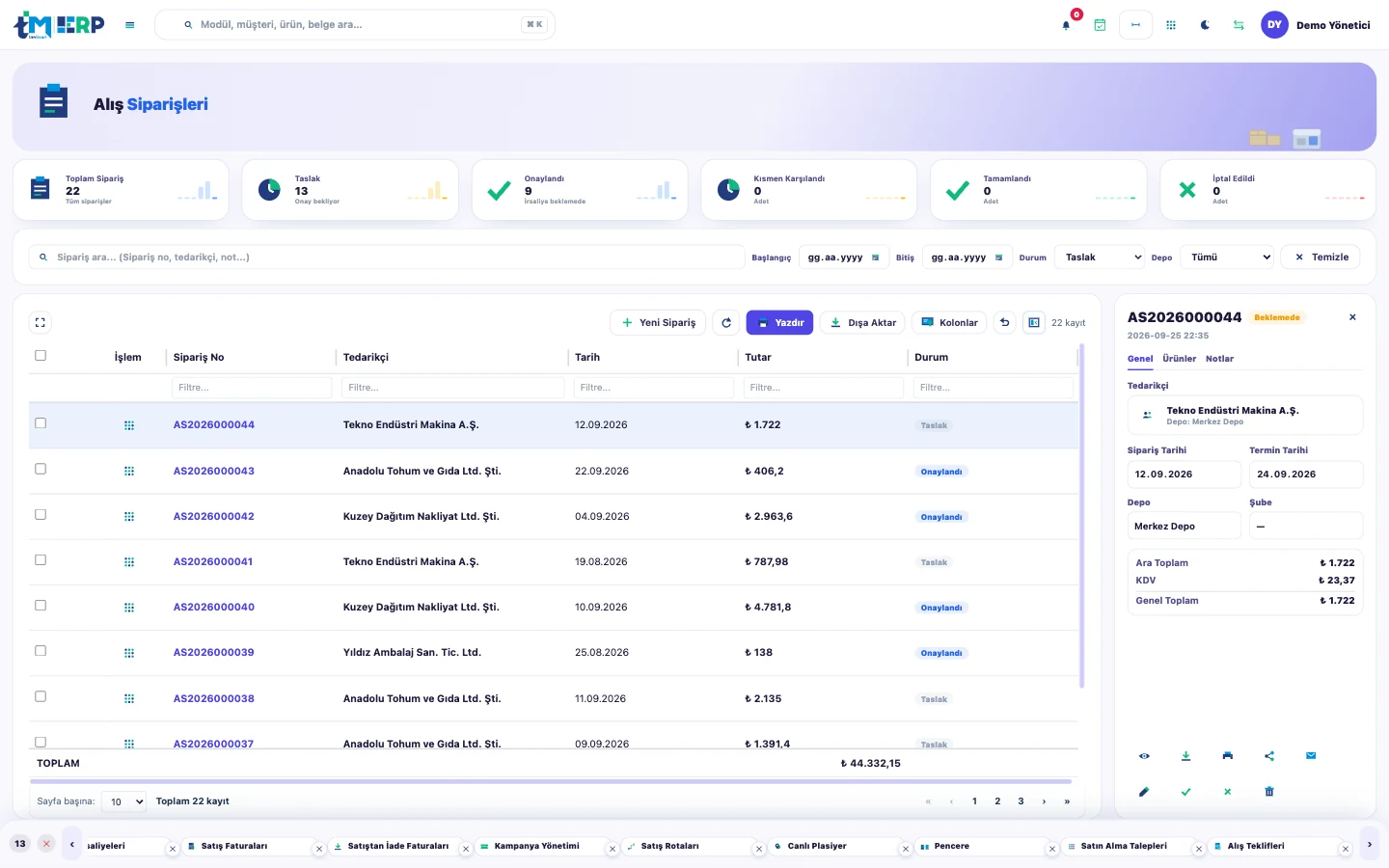Expand table to fullscreen
Image resolution: width=1389 pixels, height=868 pixels.
point(41,323)
